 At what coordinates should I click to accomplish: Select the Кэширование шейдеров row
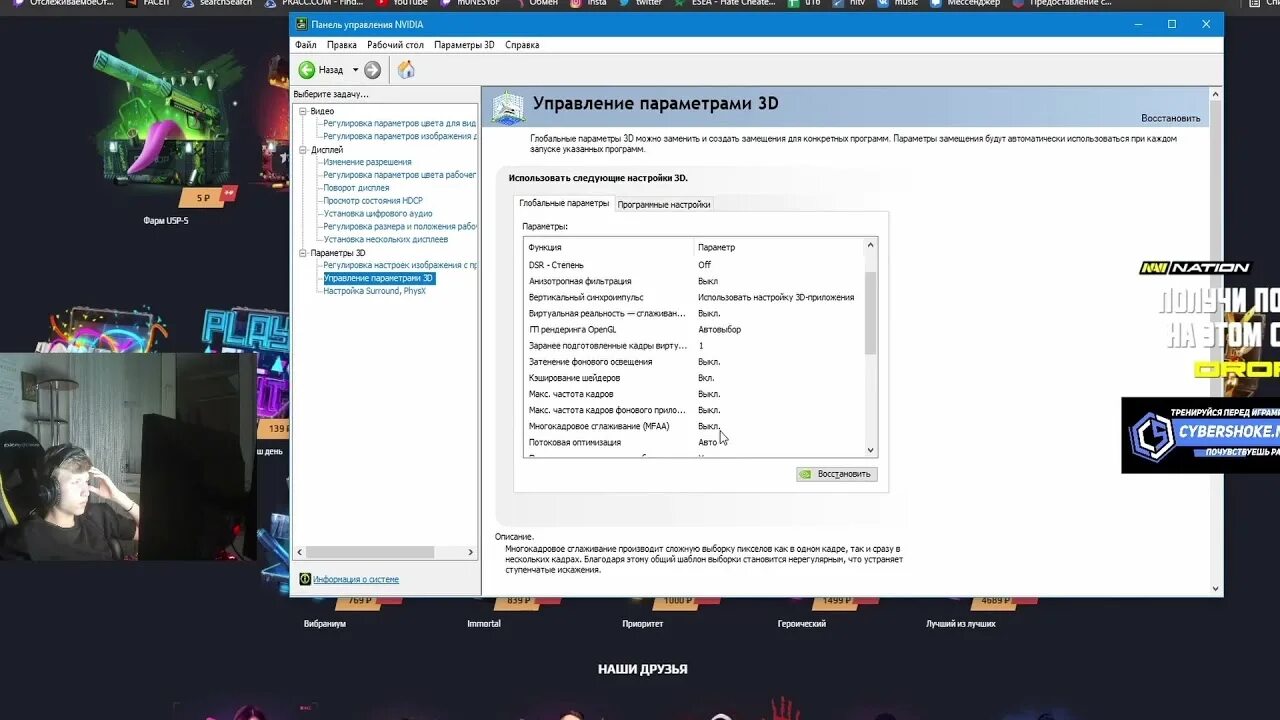coord(694,378)
